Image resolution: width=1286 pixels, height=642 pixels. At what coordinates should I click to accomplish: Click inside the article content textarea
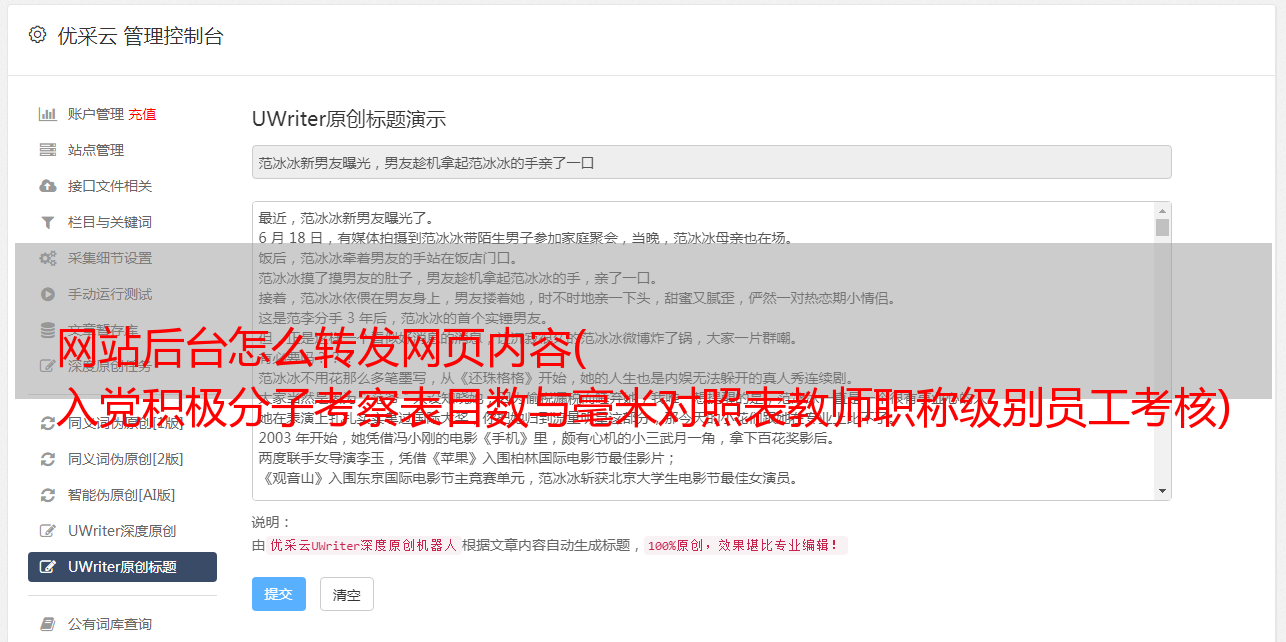(x=703, y=351)
